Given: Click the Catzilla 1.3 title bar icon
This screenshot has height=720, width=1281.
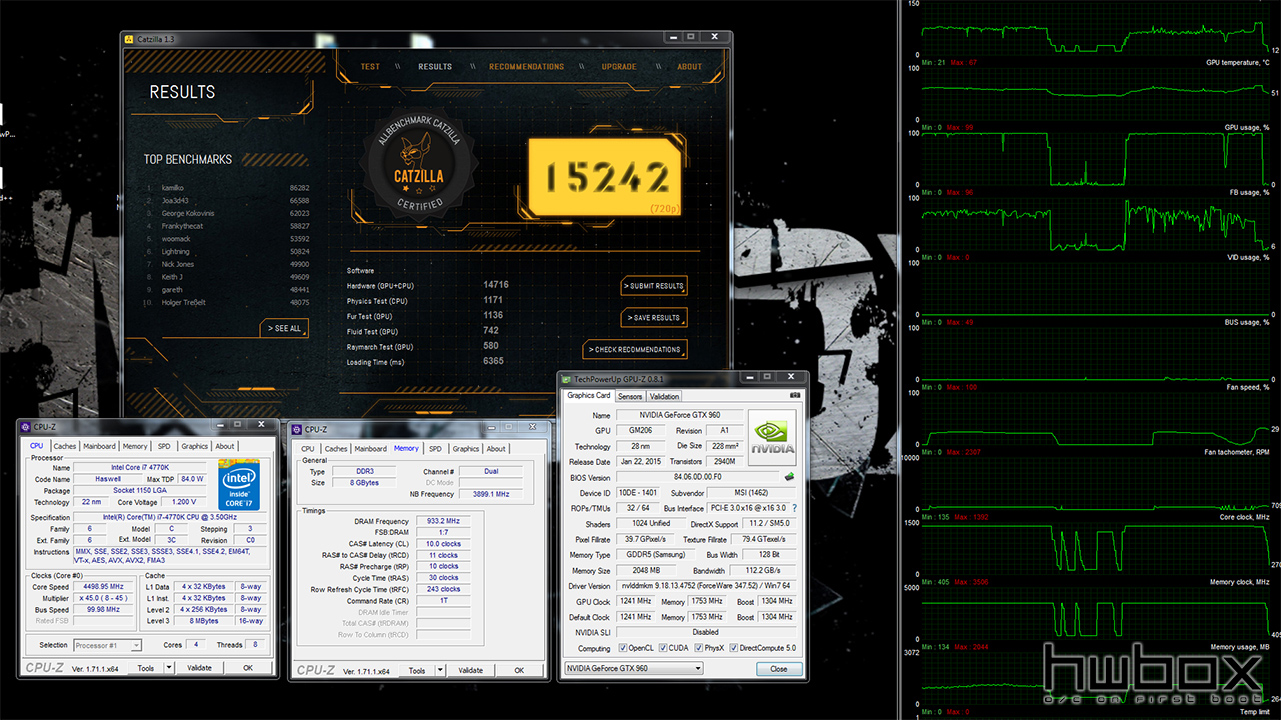Looking at the screenshot, I should coord(129,39).
